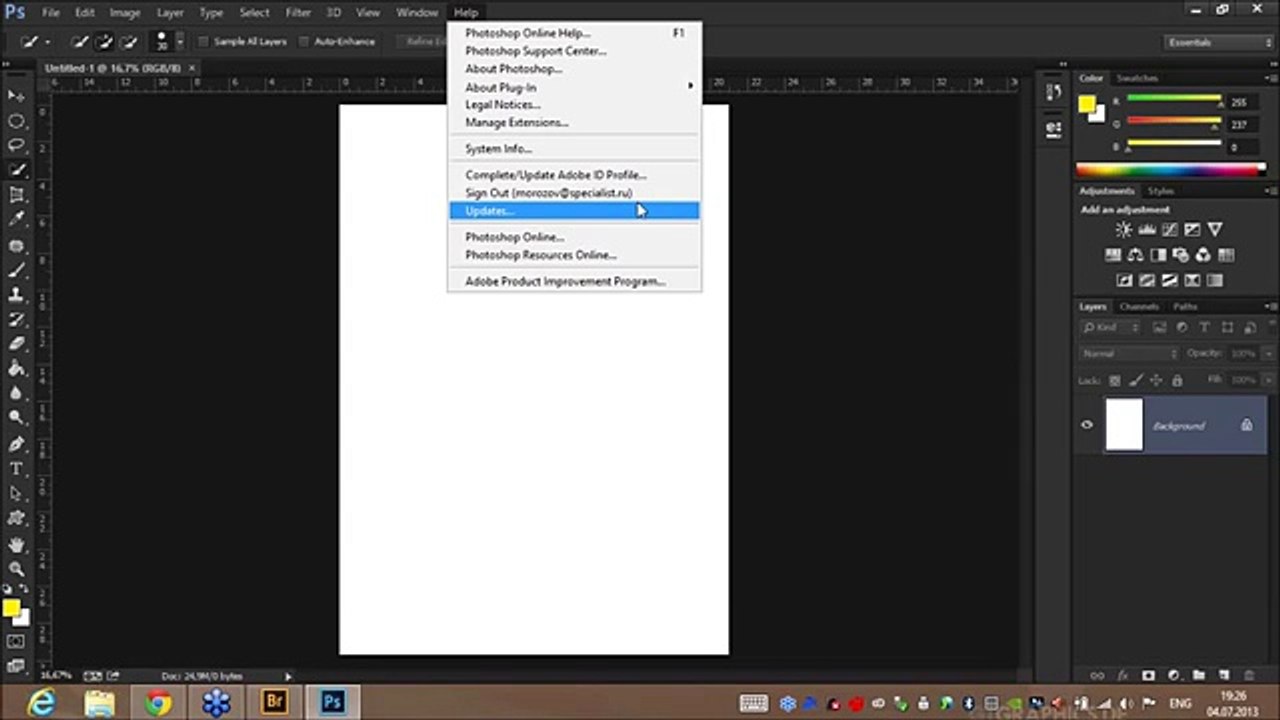Toggle Quick Mask mode button
The width and height of the screenshot is (1280, 720).
[16, 641]
